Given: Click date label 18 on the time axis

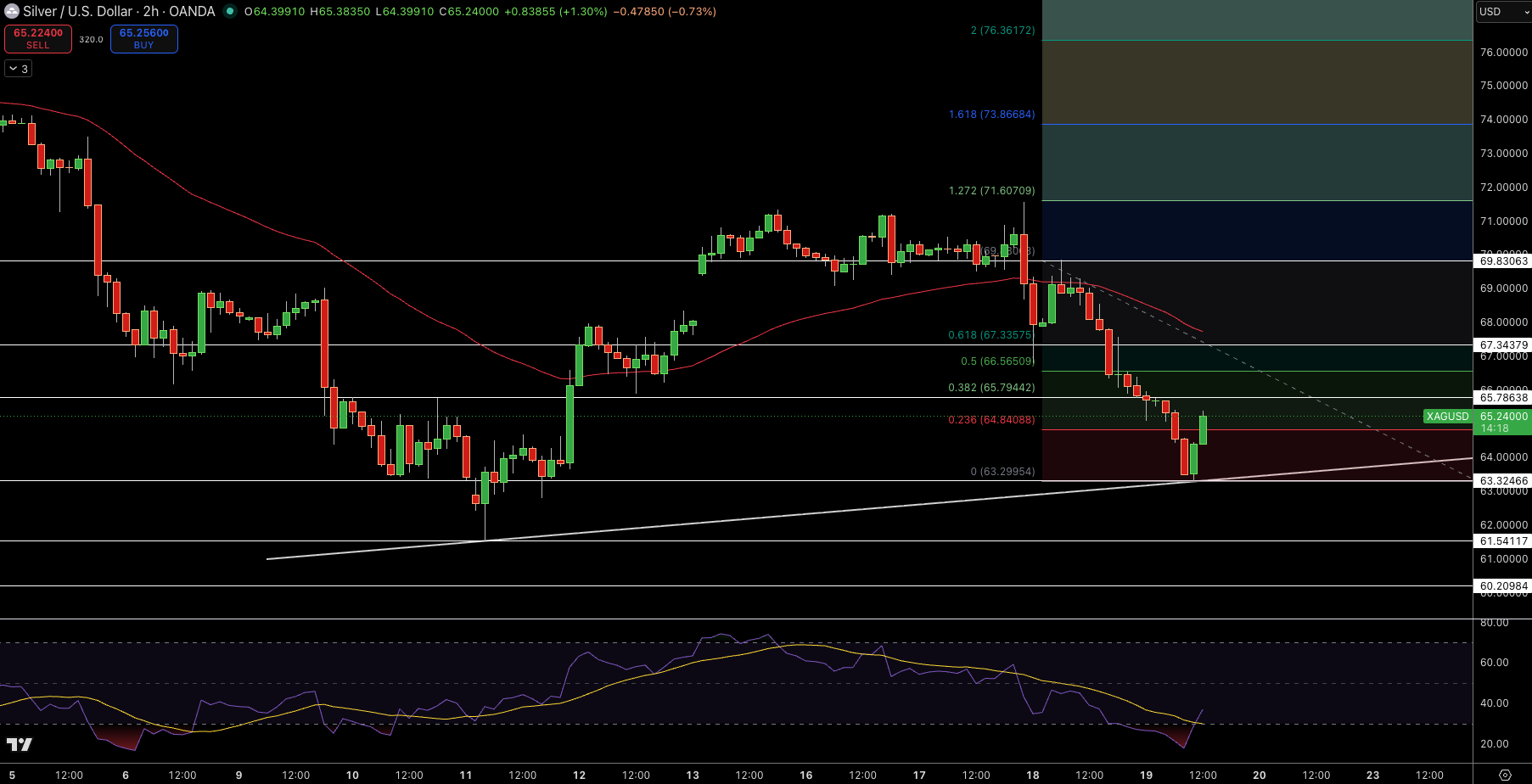Looking at the screenshot, I should [x=1032, y=775].
